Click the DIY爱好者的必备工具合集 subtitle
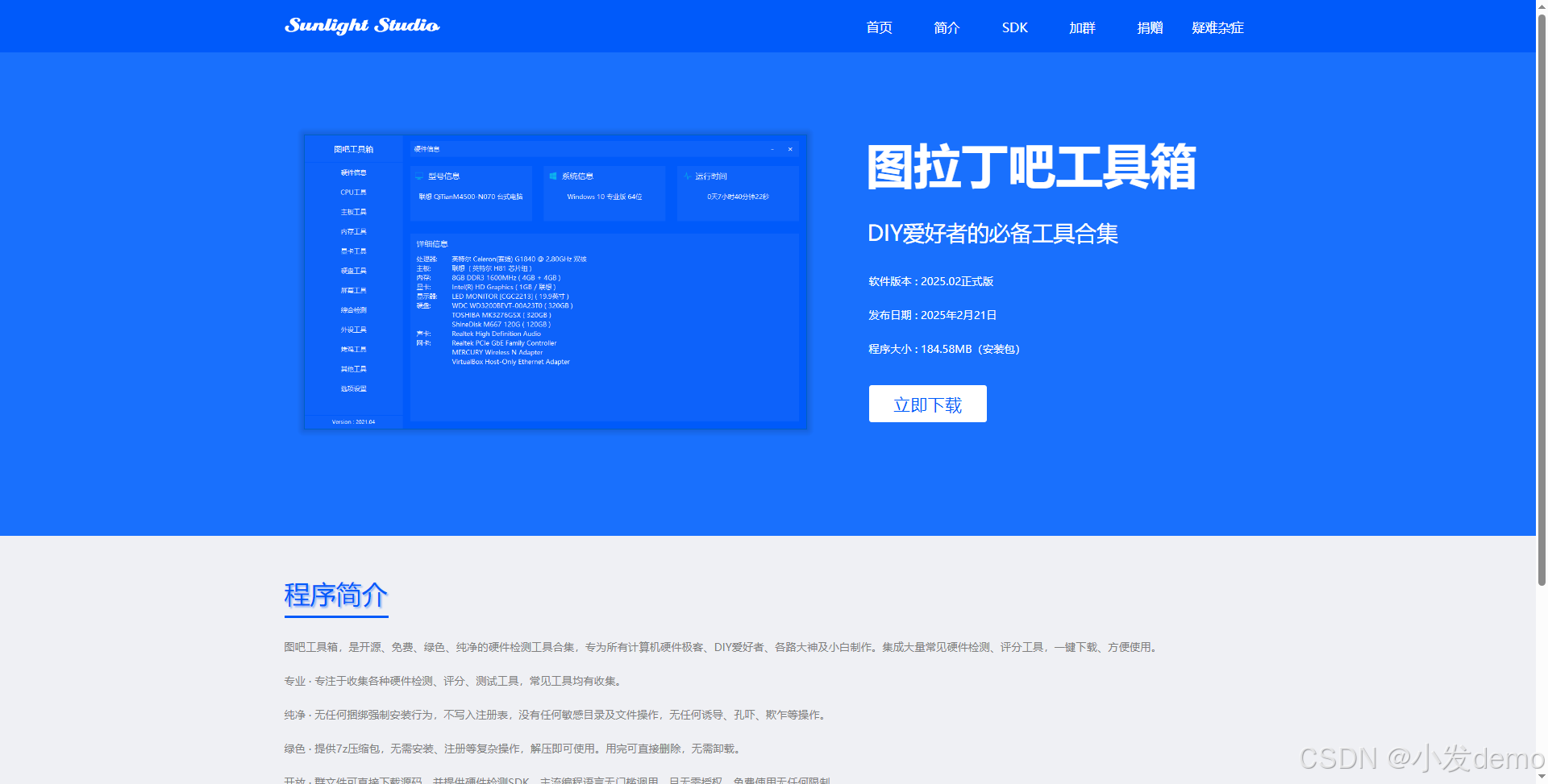The height and width of the screenshot is (784, 1548). 992,234
